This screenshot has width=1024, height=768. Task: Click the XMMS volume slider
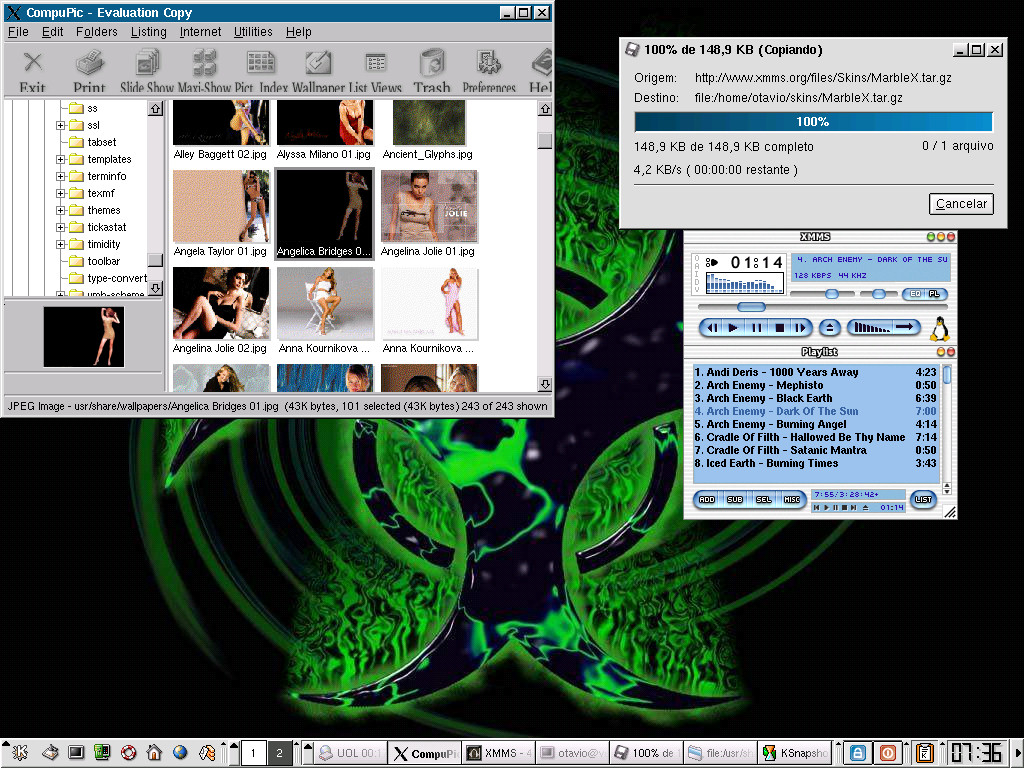click(x=831, y=294)
